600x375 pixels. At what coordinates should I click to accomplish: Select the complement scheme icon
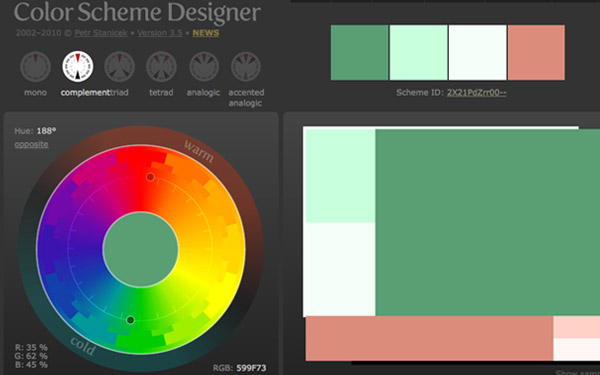pyautogui.click(x=78, y=67)
